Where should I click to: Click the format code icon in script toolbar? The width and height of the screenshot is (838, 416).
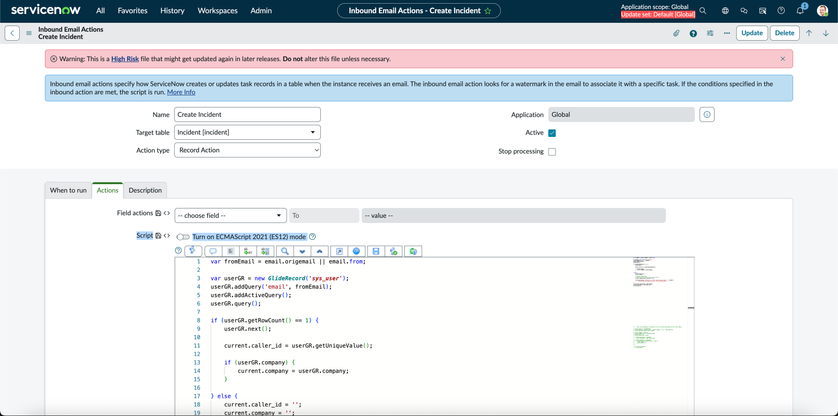[230, 251]
